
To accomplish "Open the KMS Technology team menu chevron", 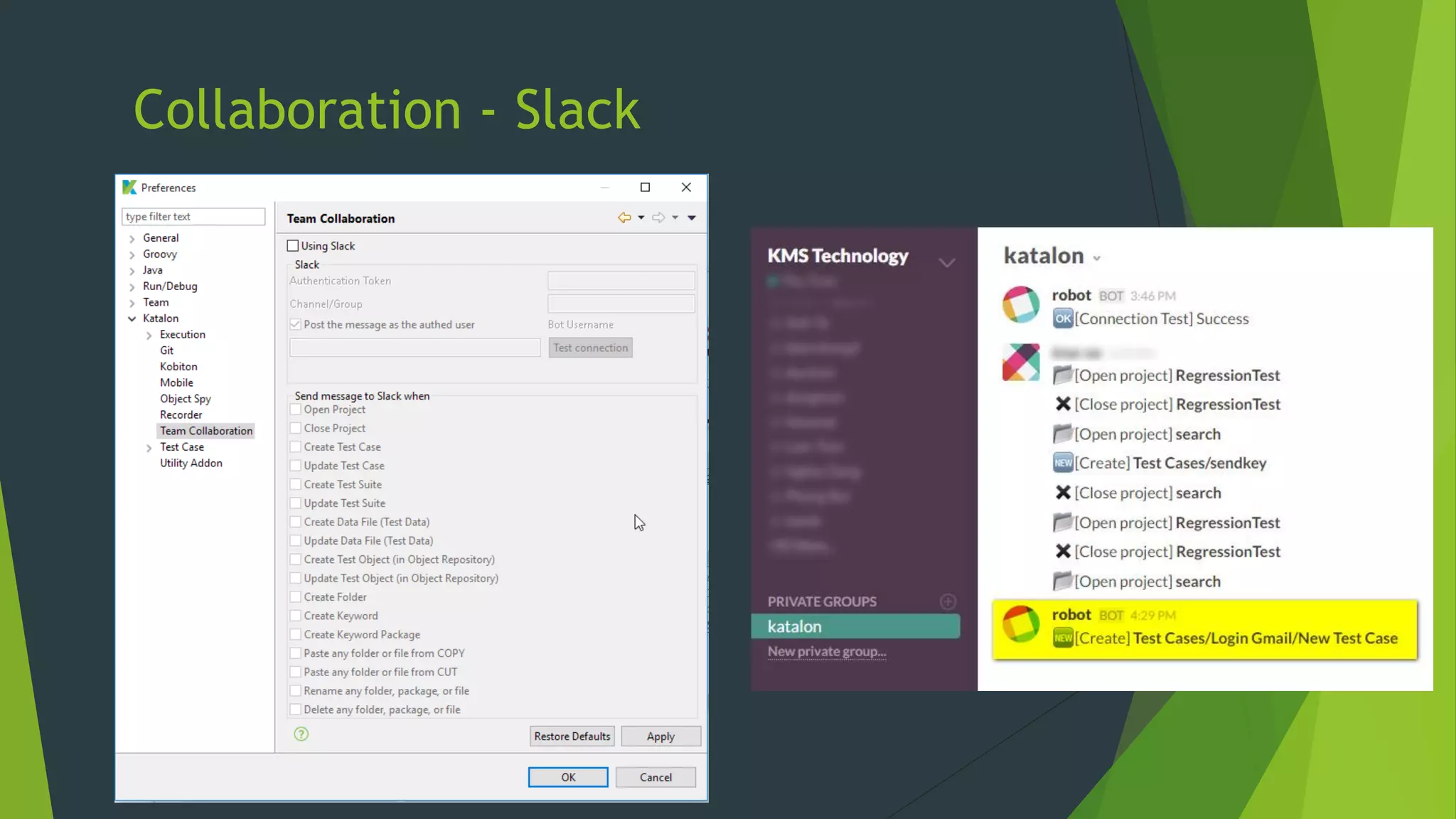I will point(947,263).
